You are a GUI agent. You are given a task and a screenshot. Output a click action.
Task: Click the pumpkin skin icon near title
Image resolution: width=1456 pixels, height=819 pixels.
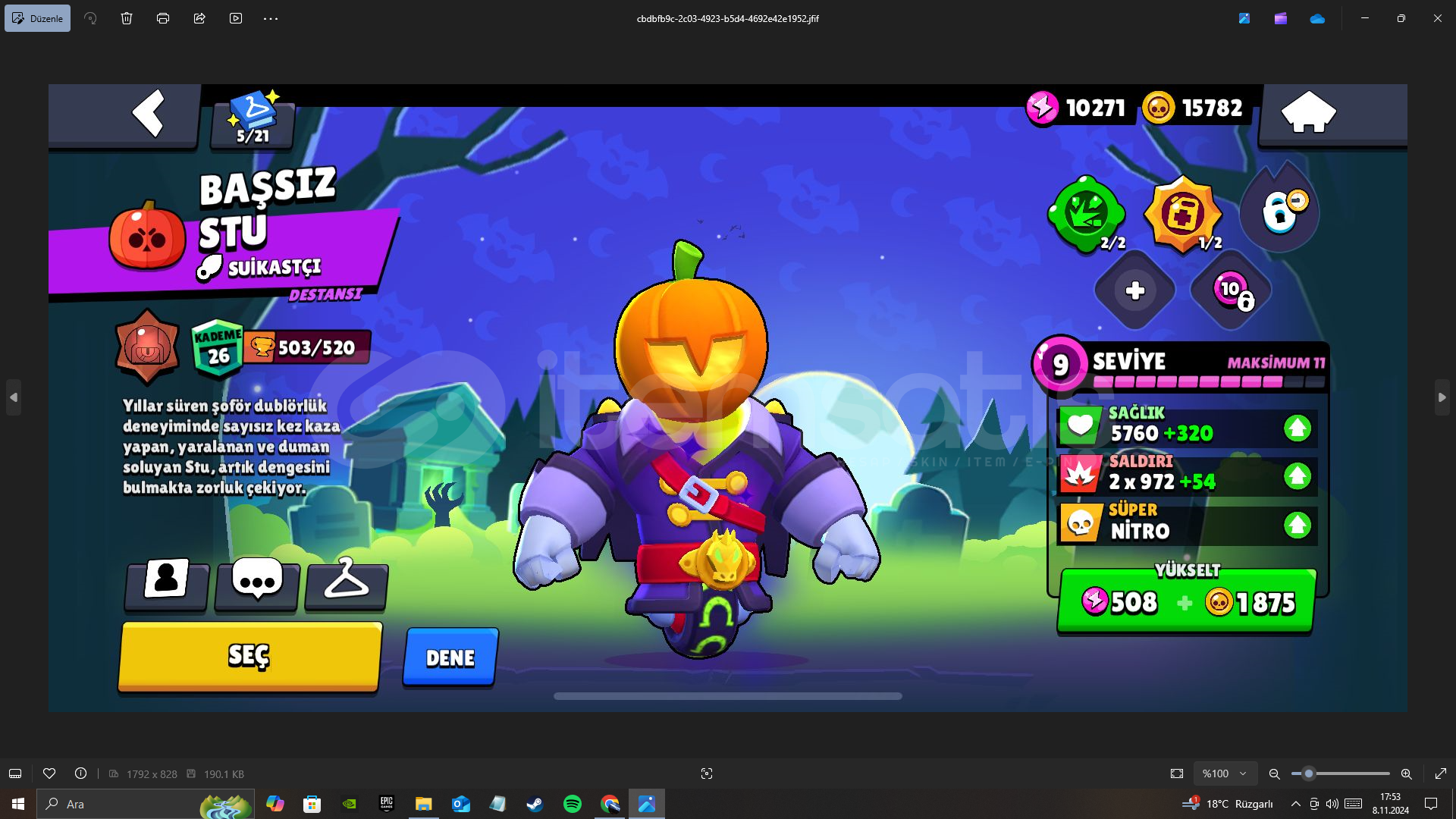coord(147,236)
